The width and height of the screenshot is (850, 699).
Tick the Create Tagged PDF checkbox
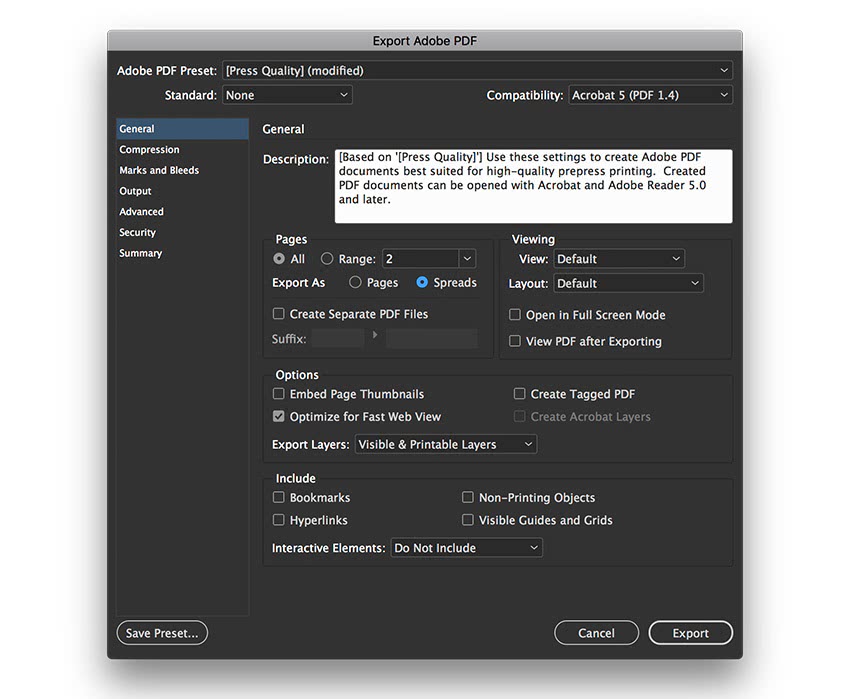pos(520,395)
